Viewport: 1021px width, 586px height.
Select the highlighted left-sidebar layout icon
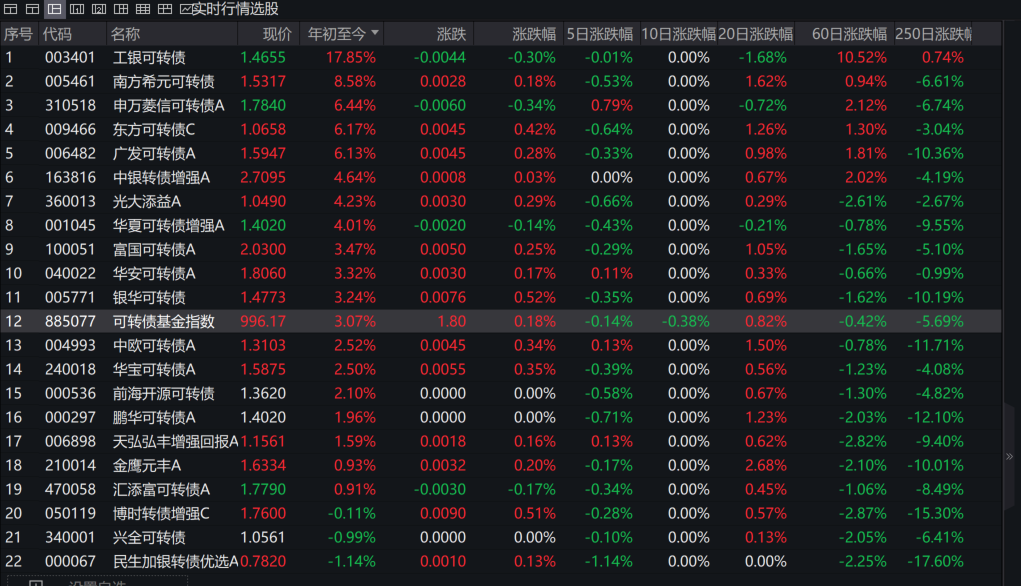tap(55, 9)
